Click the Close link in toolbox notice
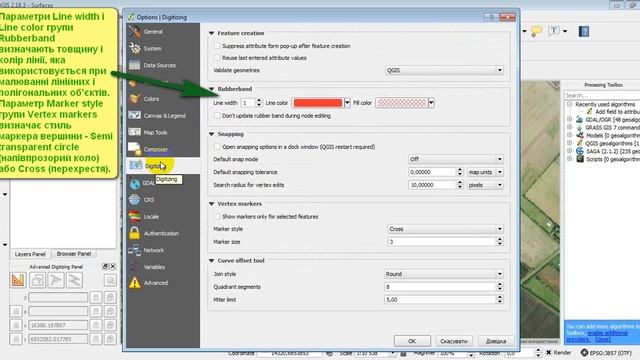This screenshot has width=640, height=360. click(x=602, y=340)
